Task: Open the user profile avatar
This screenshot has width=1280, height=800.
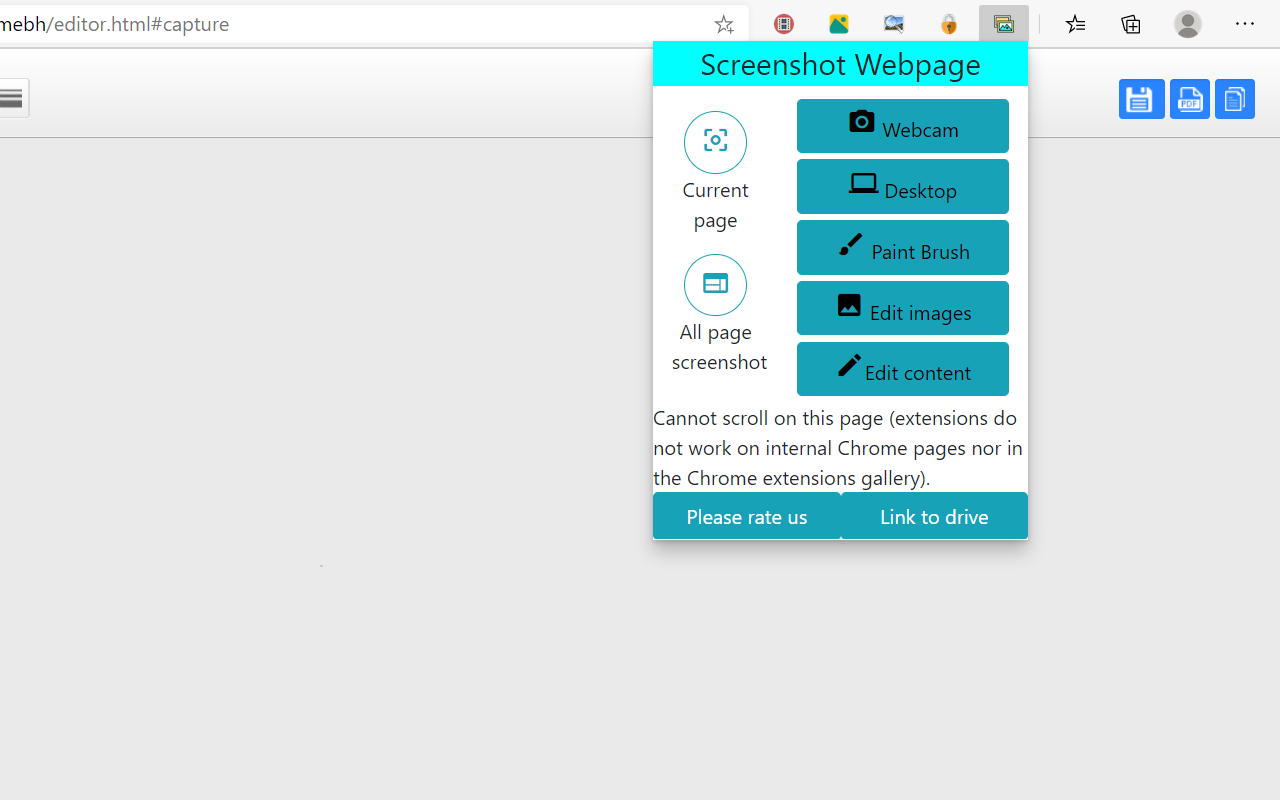Action: (1187, 24)
